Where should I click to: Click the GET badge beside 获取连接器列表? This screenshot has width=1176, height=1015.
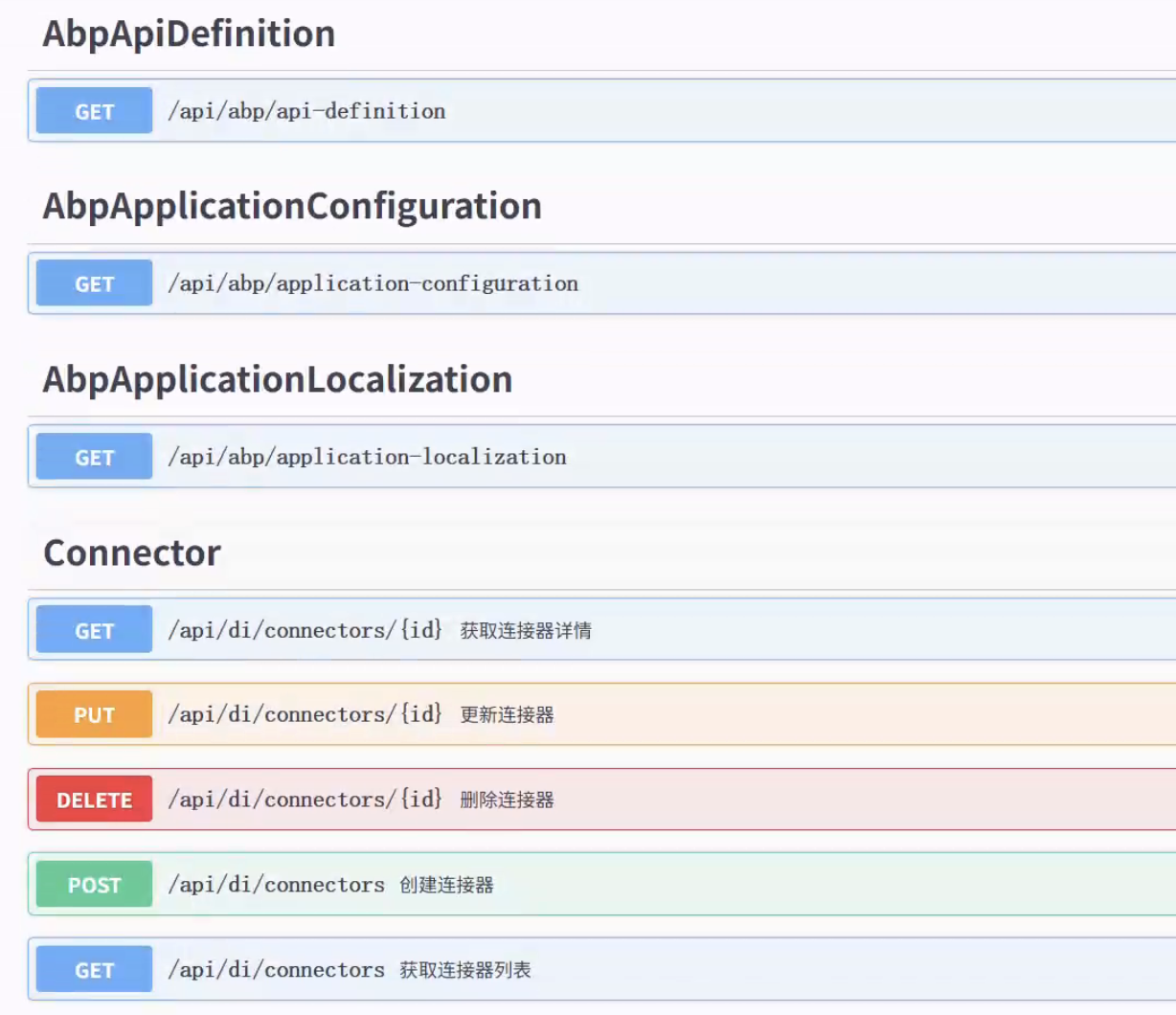[x=94, y=970]
